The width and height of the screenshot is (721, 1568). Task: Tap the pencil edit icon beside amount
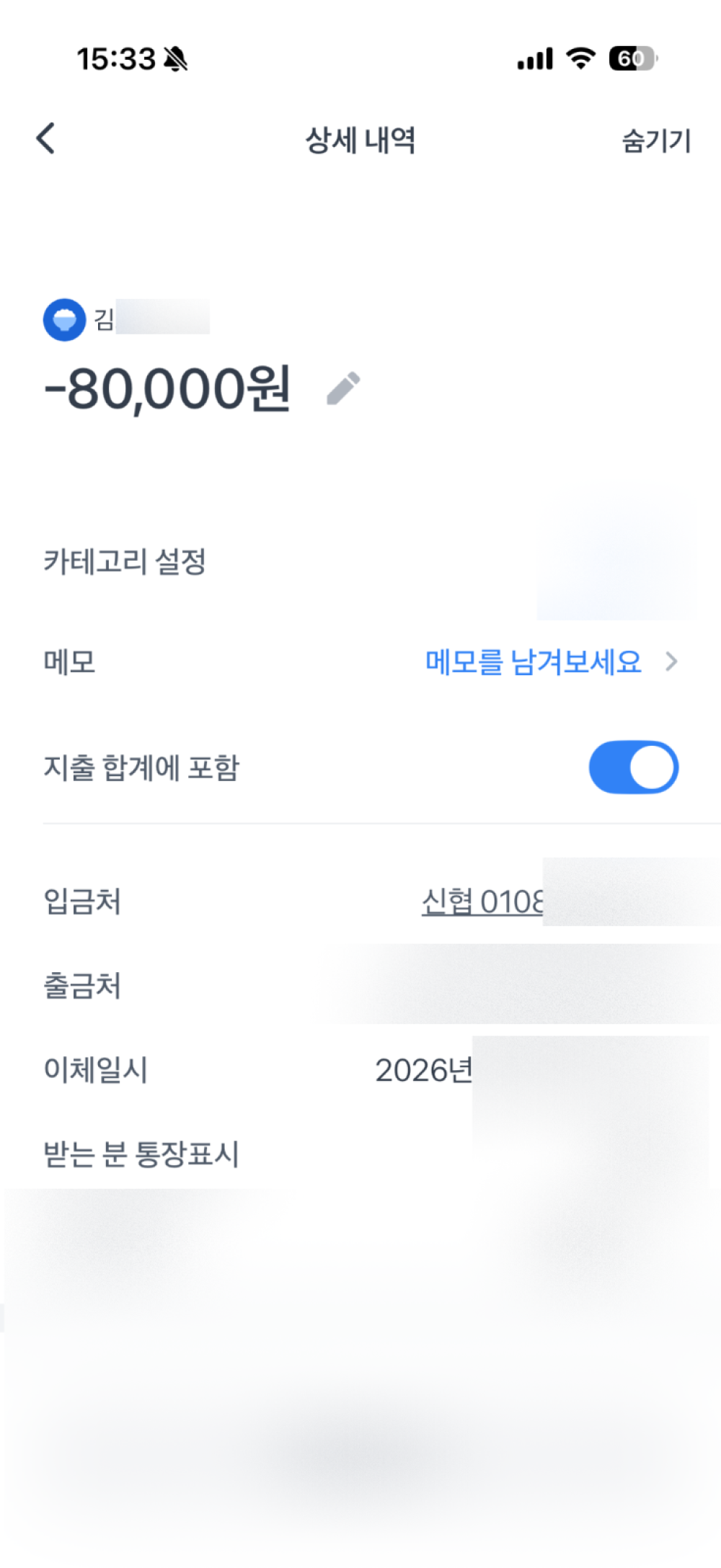[343, 388]
